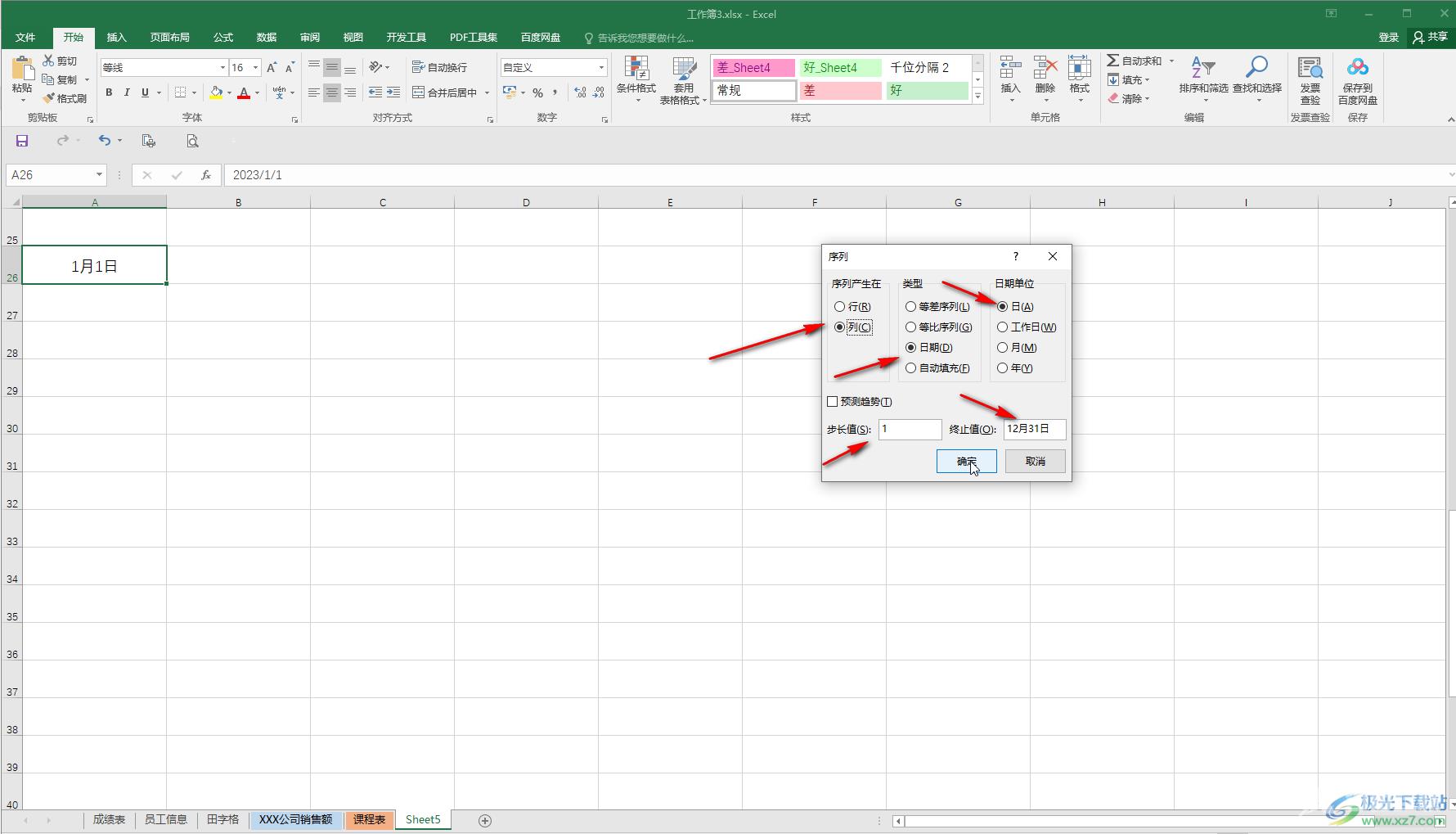Click the Sort and Filter icon
Screen dimensions: 1456x834
1203,68
